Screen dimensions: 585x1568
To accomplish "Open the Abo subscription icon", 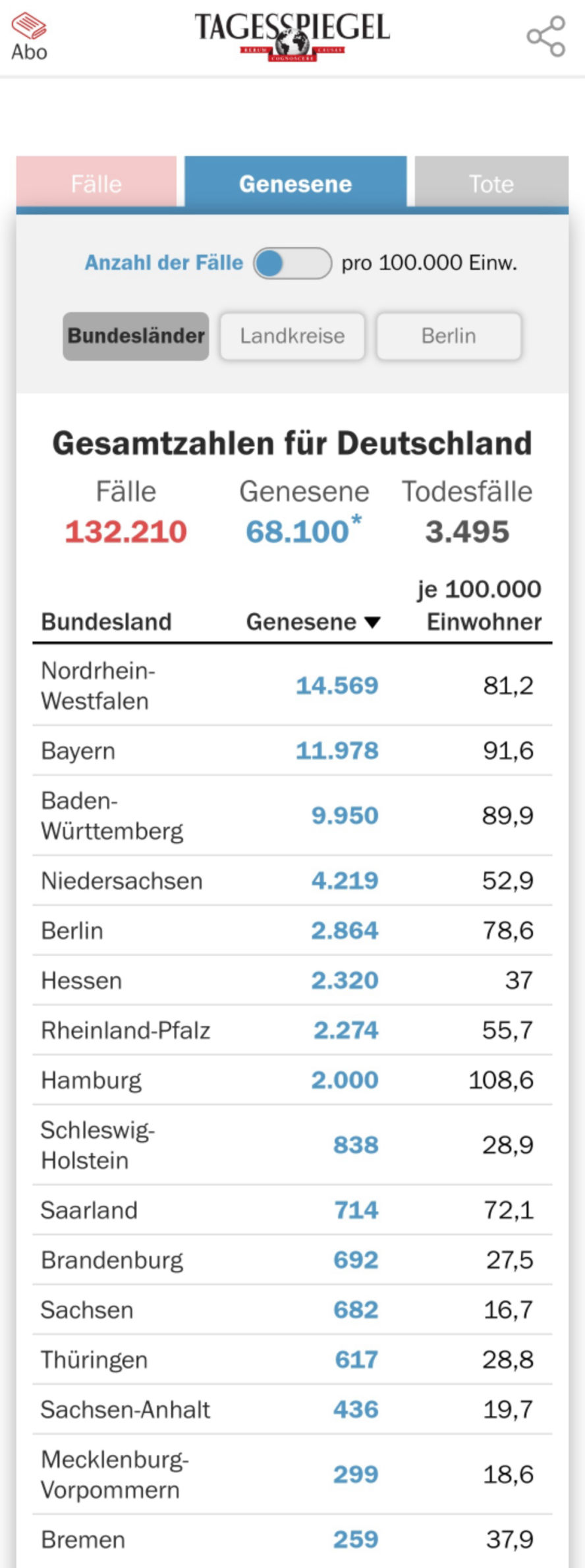I will pos(29,36).
